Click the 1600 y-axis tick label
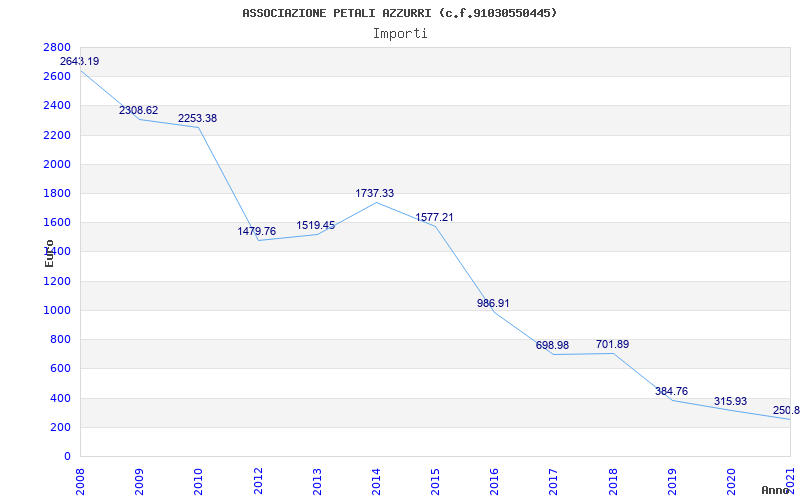800x500 pixels. pos(57,222)
